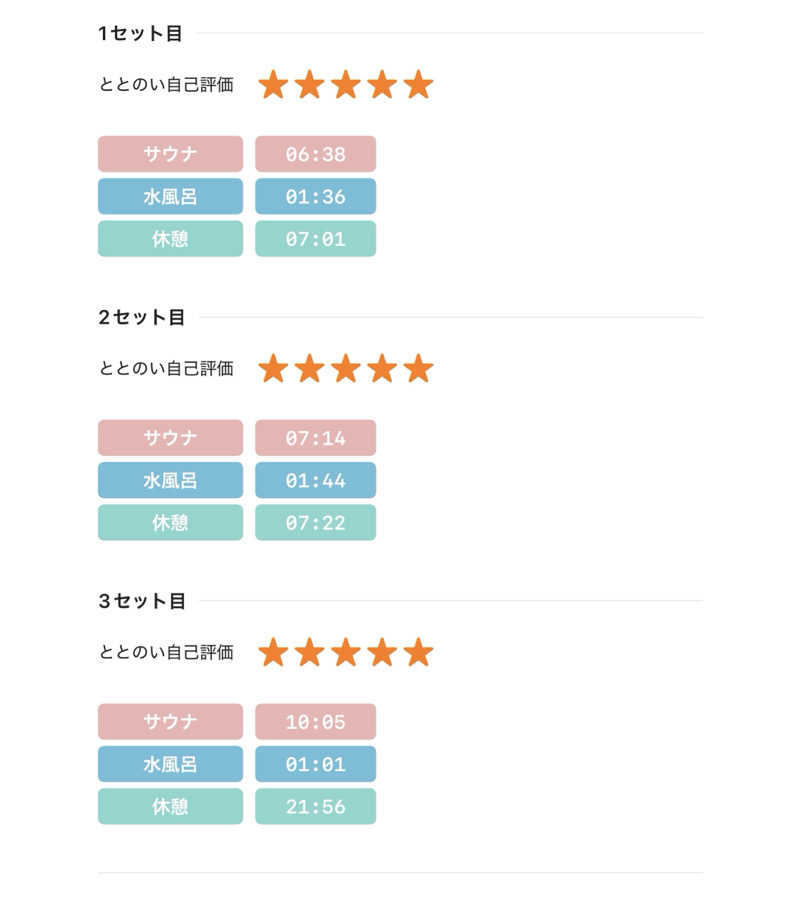Click the サウナ time 06:38 field
The width and height of the screenshot is (800, 921).
coord(315,154)
